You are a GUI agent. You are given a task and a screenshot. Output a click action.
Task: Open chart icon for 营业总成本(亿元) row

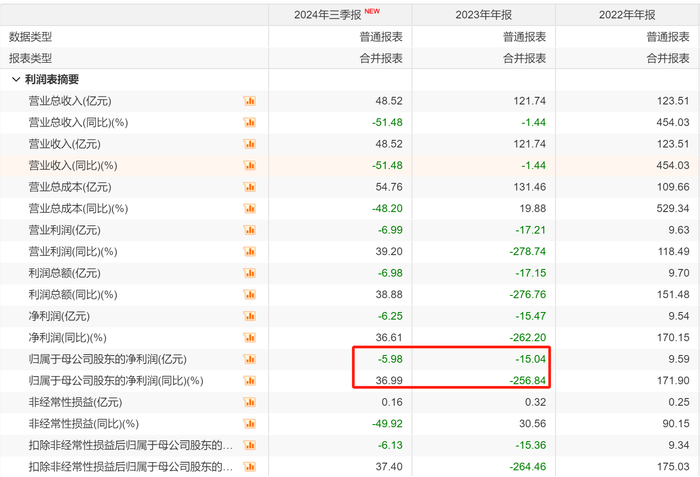pyautogui.click(x=250, y=187)
